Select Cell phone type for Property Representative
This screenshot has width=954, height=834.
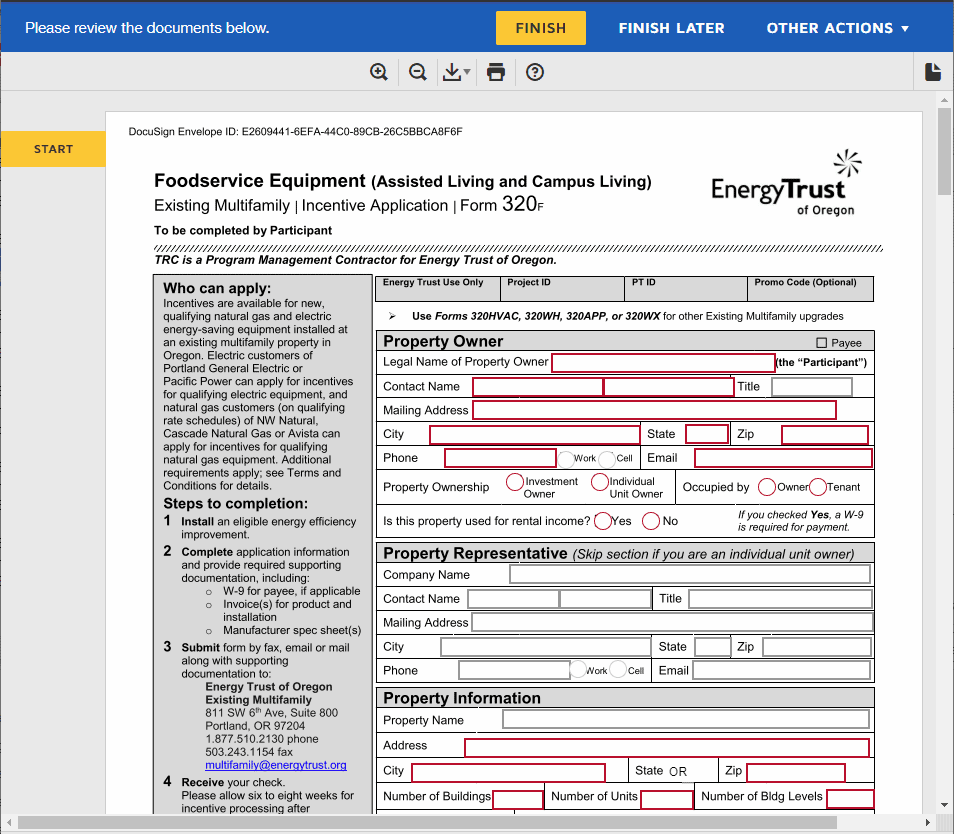tap(618, 670)
